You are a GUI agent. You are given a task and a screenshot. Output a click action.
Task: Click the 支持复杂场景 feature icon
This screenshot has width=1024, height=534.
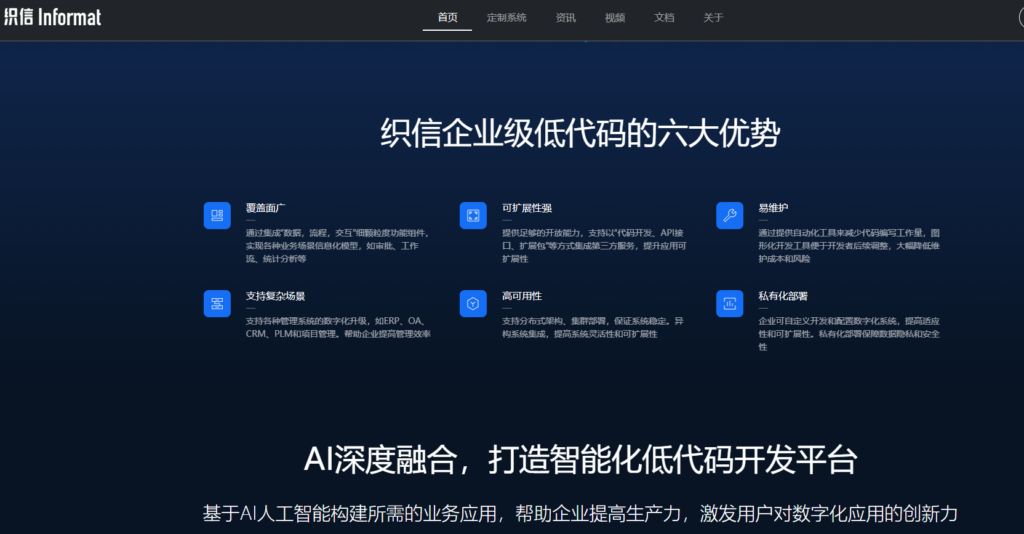pos(217,303)
